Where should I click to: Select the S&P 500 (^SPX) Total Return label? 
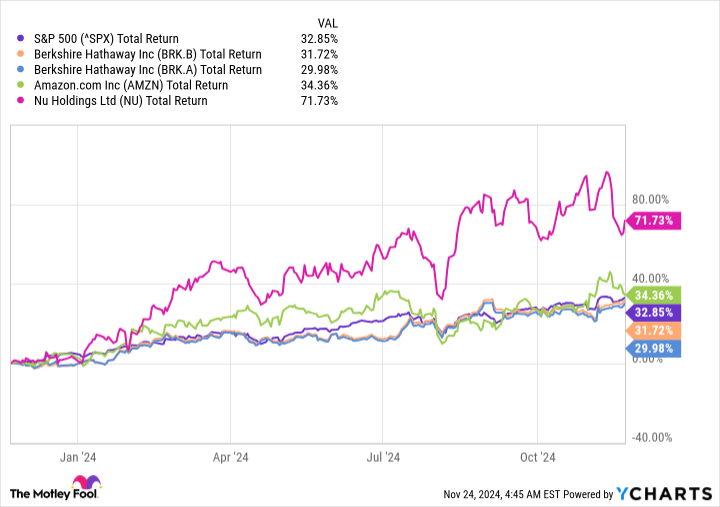pyautogui.click(x=106, y=39)
